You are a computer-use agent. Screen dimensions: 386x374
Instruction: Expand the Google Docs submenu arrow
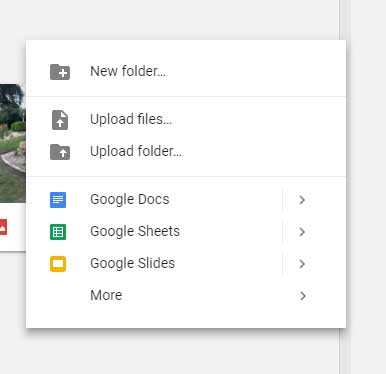[x=302, y=200]
